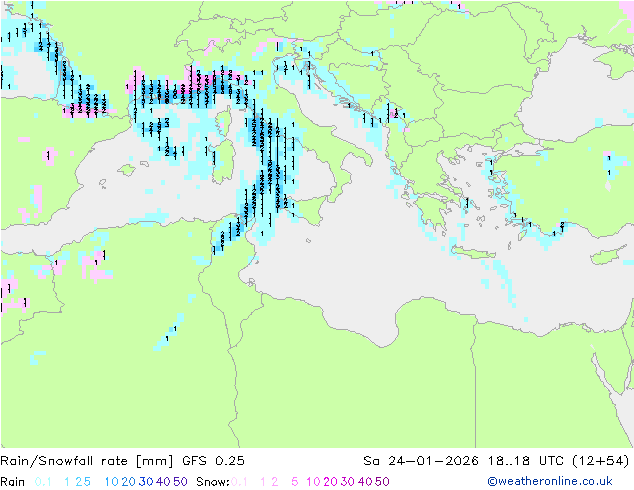Click the 'Snow:' legend label

213,482
